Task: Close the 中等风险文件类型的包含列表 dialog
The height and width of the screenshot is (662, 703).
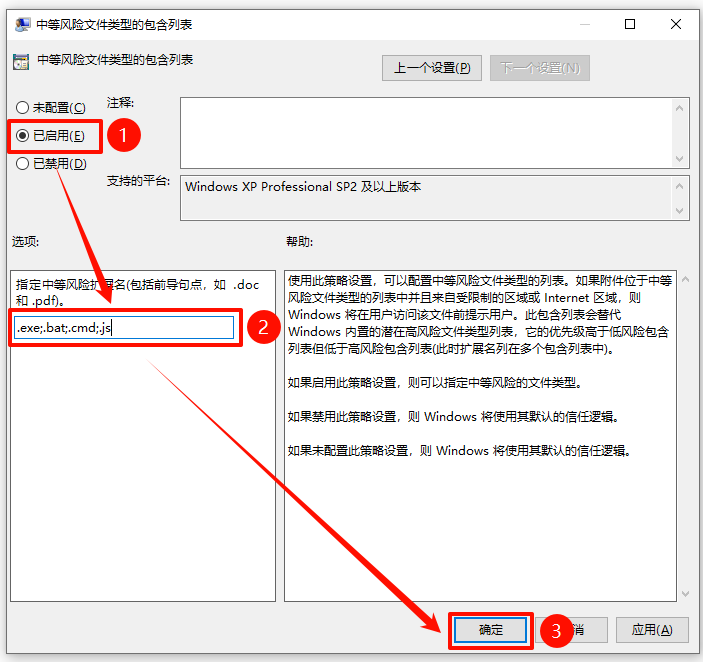Action: coord(676,24)
